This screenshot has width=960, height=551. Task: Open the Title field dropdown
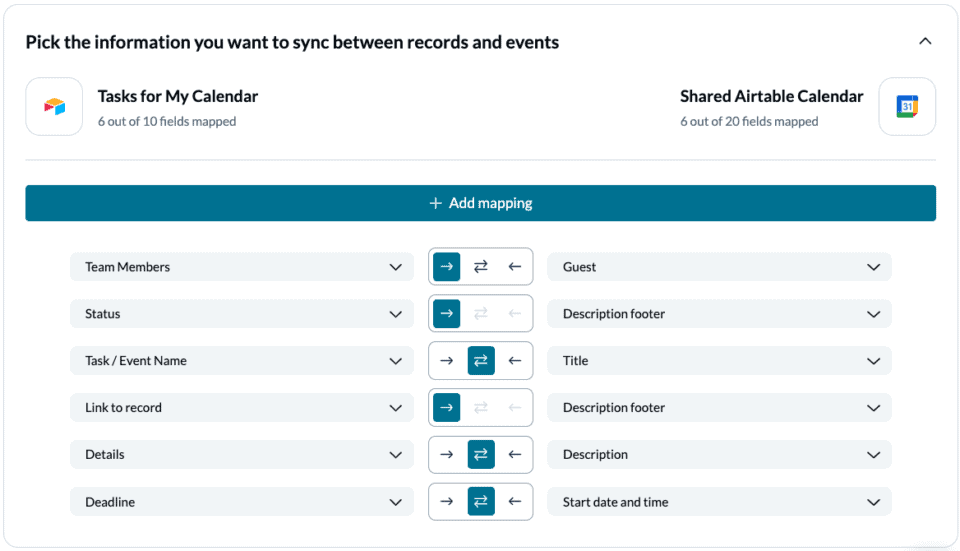pos(719,361)
